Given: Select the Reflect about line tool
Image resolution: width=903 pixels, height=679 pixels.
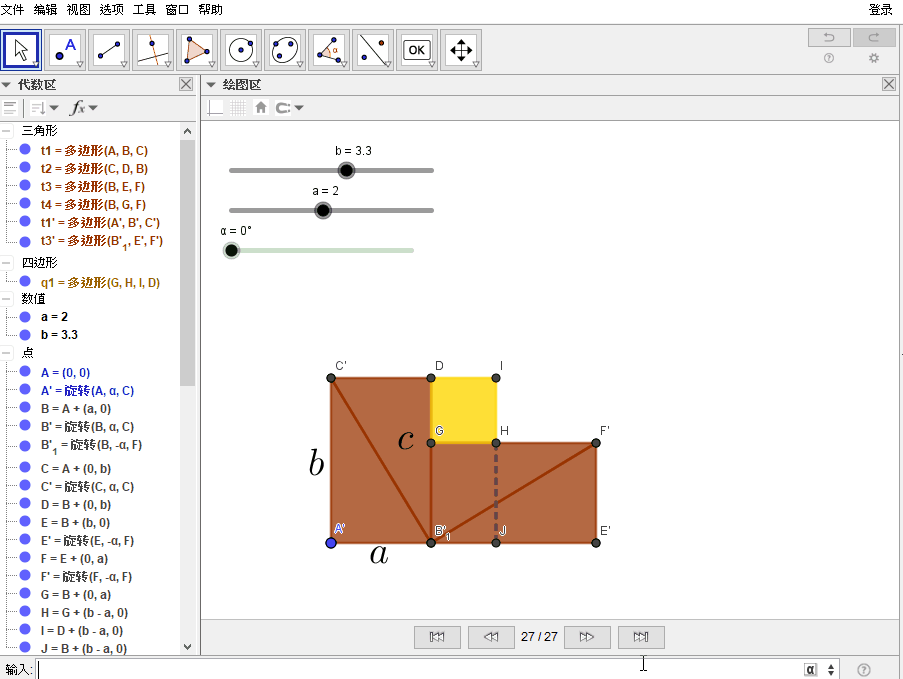Looking at the screenshot, I should (373, 50).
